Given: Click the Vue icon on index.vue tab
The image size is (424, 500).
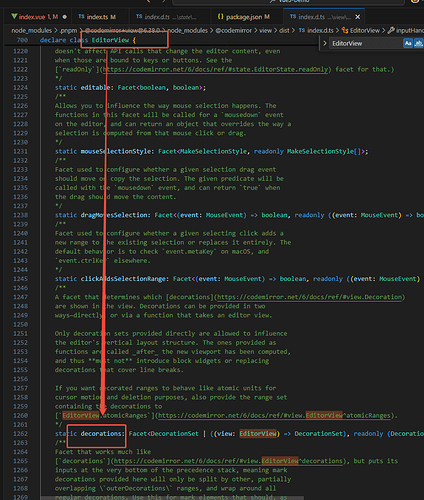Looking at the screenshot, I should 14,16.
